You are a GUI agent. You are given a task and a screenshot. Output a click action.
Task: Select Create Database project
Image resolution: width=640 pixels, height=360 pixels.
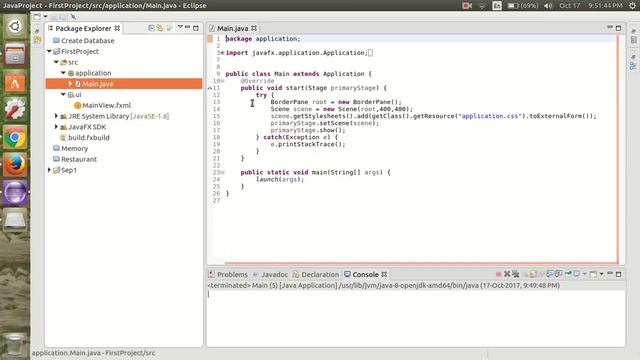84,40
